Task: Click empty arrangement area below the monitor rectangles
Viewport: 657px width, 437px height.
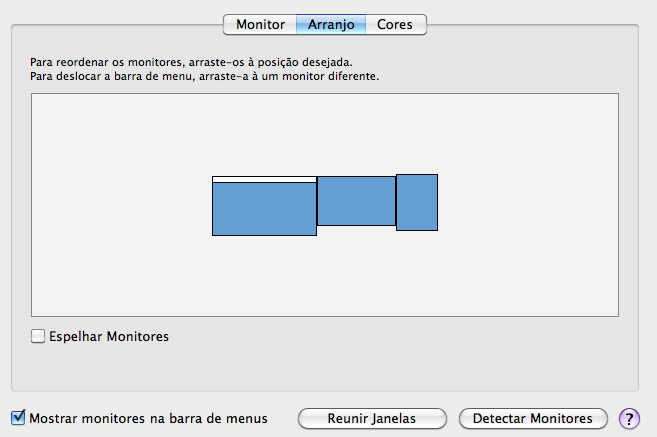Action: pyautogui.click(x=325, y=277)
